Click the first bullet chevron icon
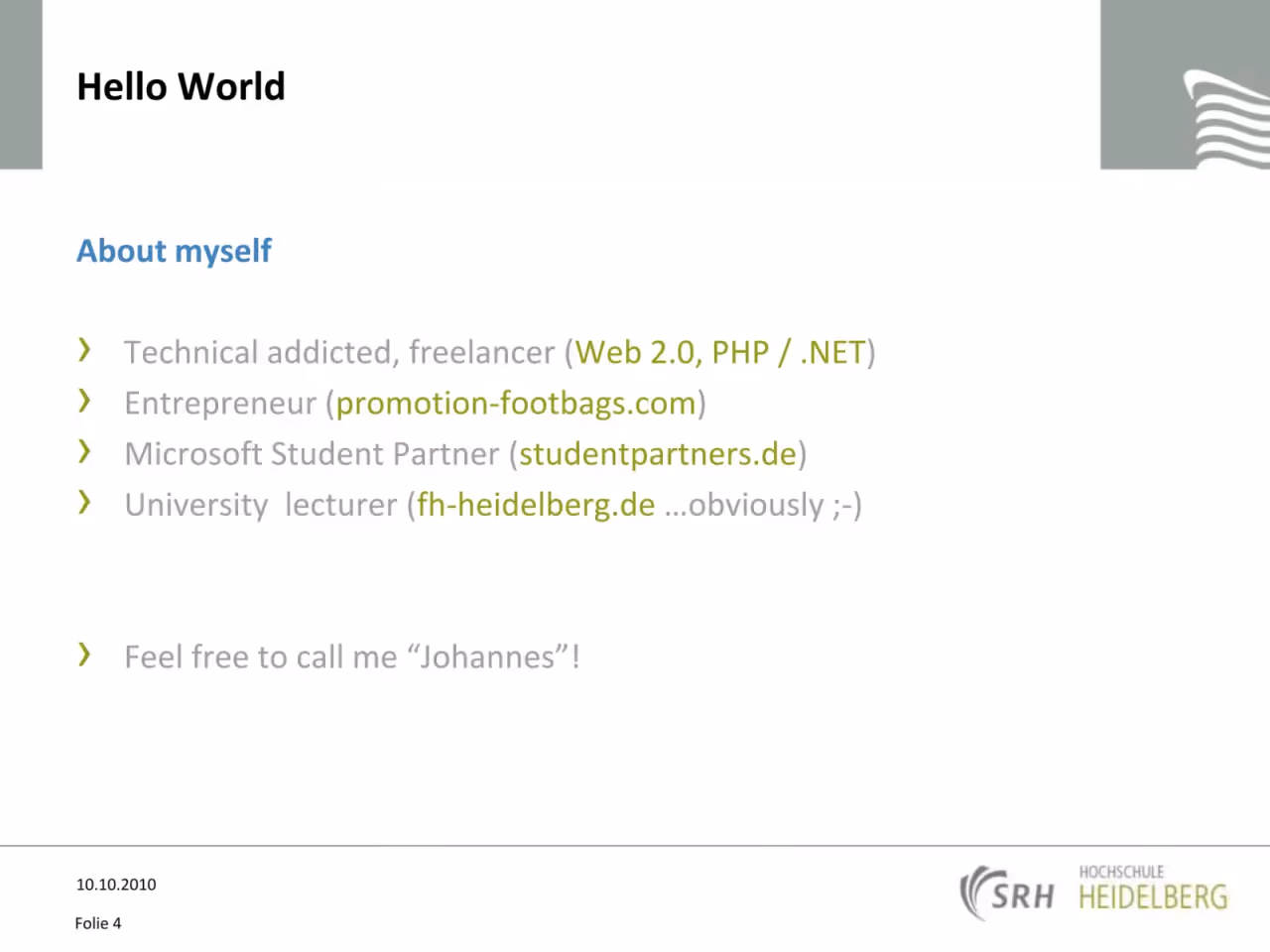1270x952 pixels. 85,349
